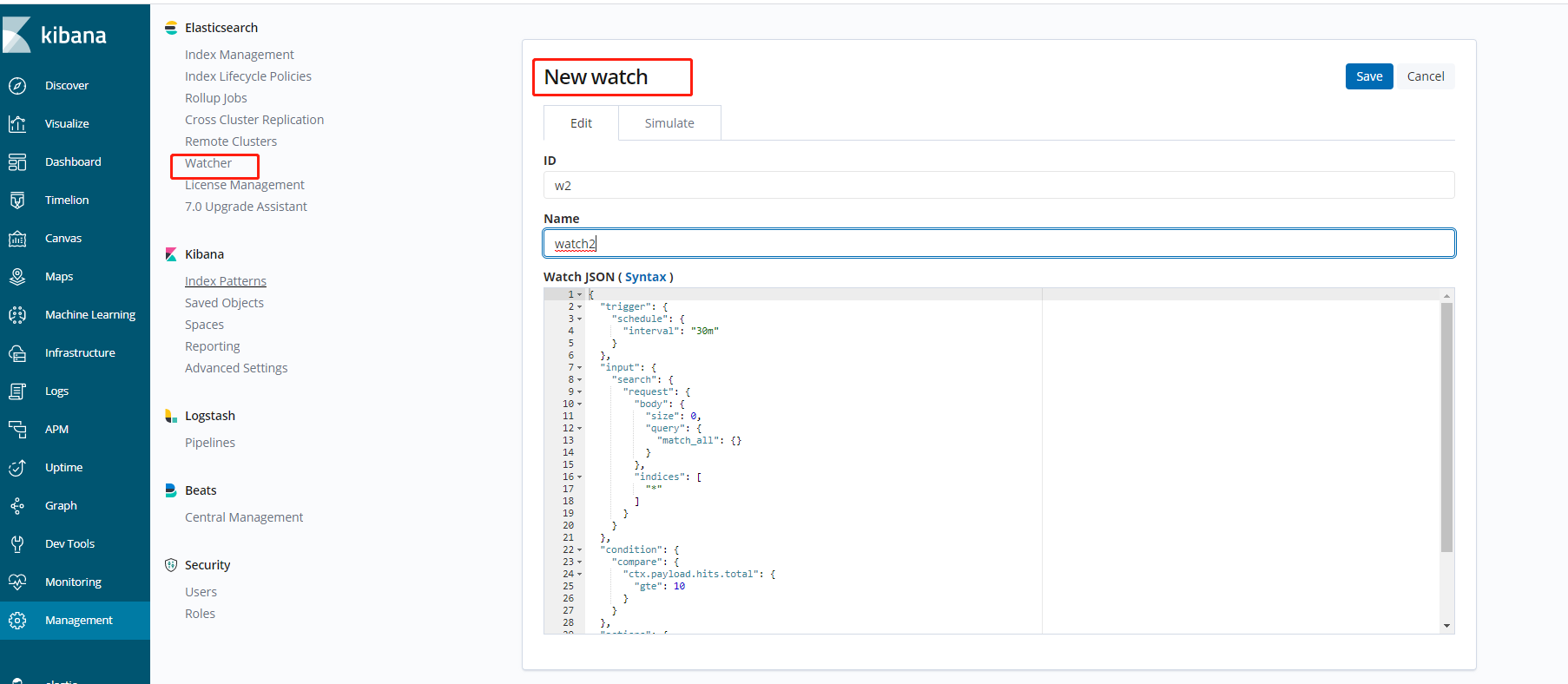Click Management gear icon in sidebar
The image size is (1568, 684).
click(17, 621)
